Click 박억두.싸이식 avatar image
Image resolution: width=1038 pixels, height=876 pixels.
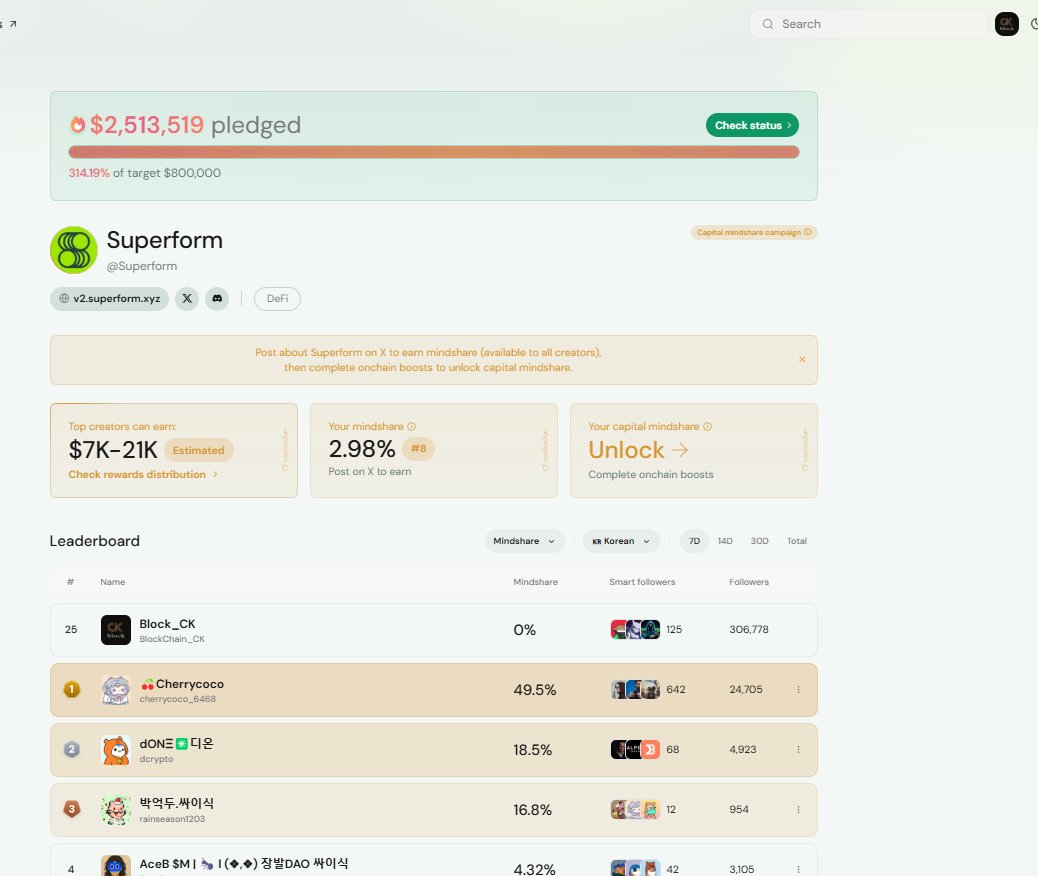116,810
